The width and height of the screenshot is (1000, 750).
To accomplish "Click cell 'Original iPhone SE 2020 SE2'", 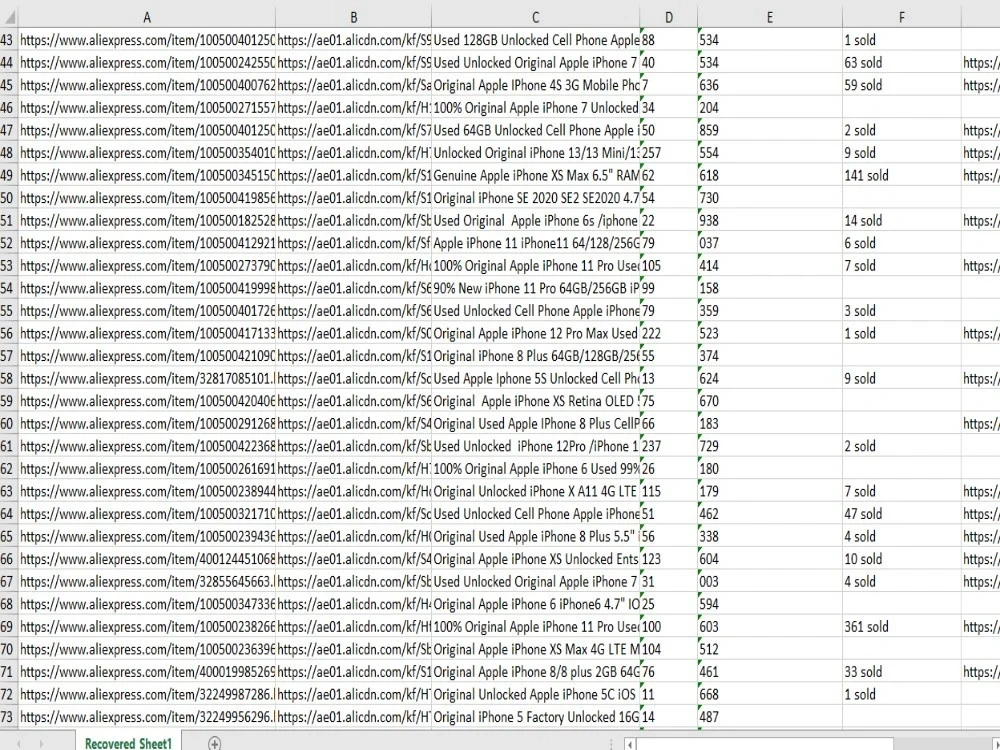I will click(x=536, y=198).
